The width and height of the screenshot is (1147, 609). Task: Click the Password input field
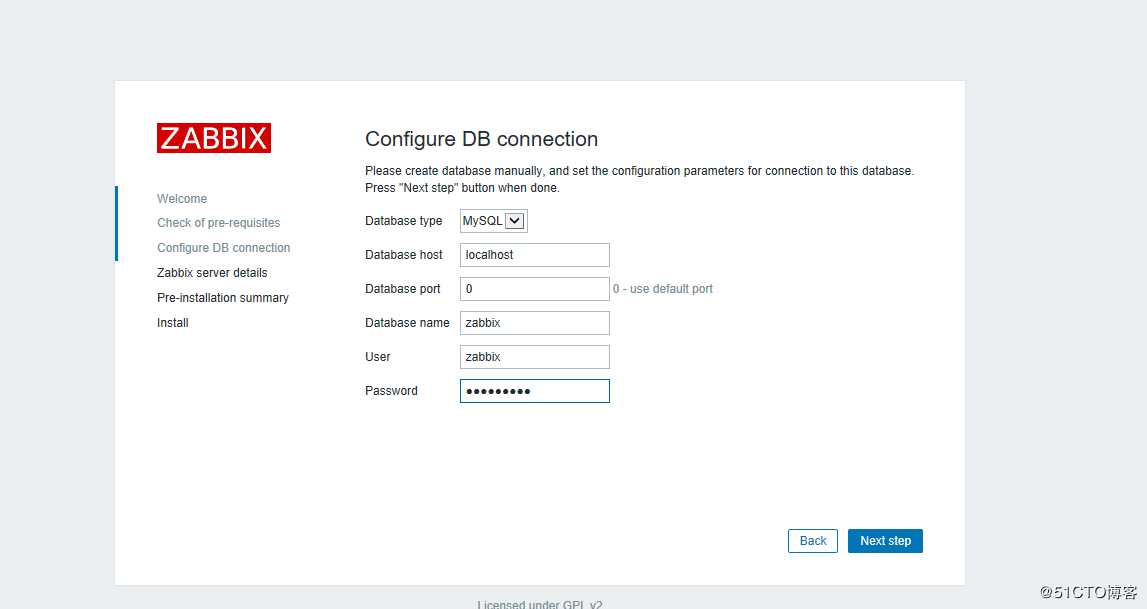coord(535,391)
